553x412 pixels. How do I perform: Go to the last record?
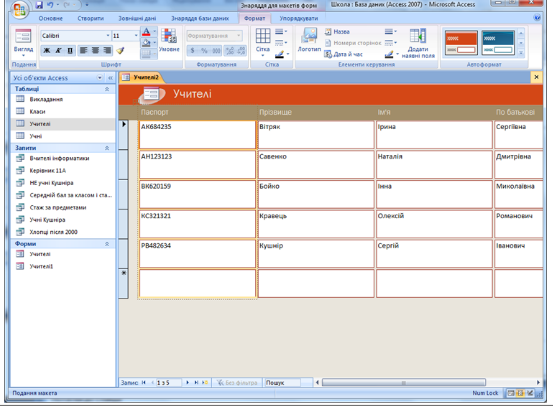tap(196, 383)
